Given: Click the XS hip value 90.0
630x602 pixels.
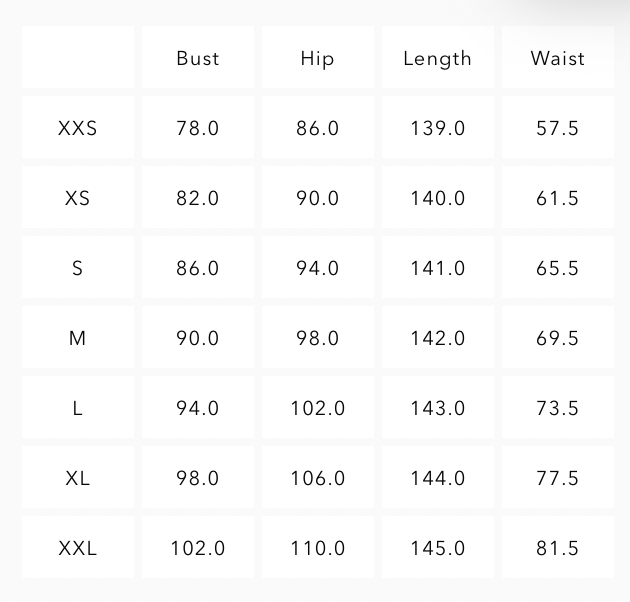Looking at the screenshot, I should tap(317, 198).
